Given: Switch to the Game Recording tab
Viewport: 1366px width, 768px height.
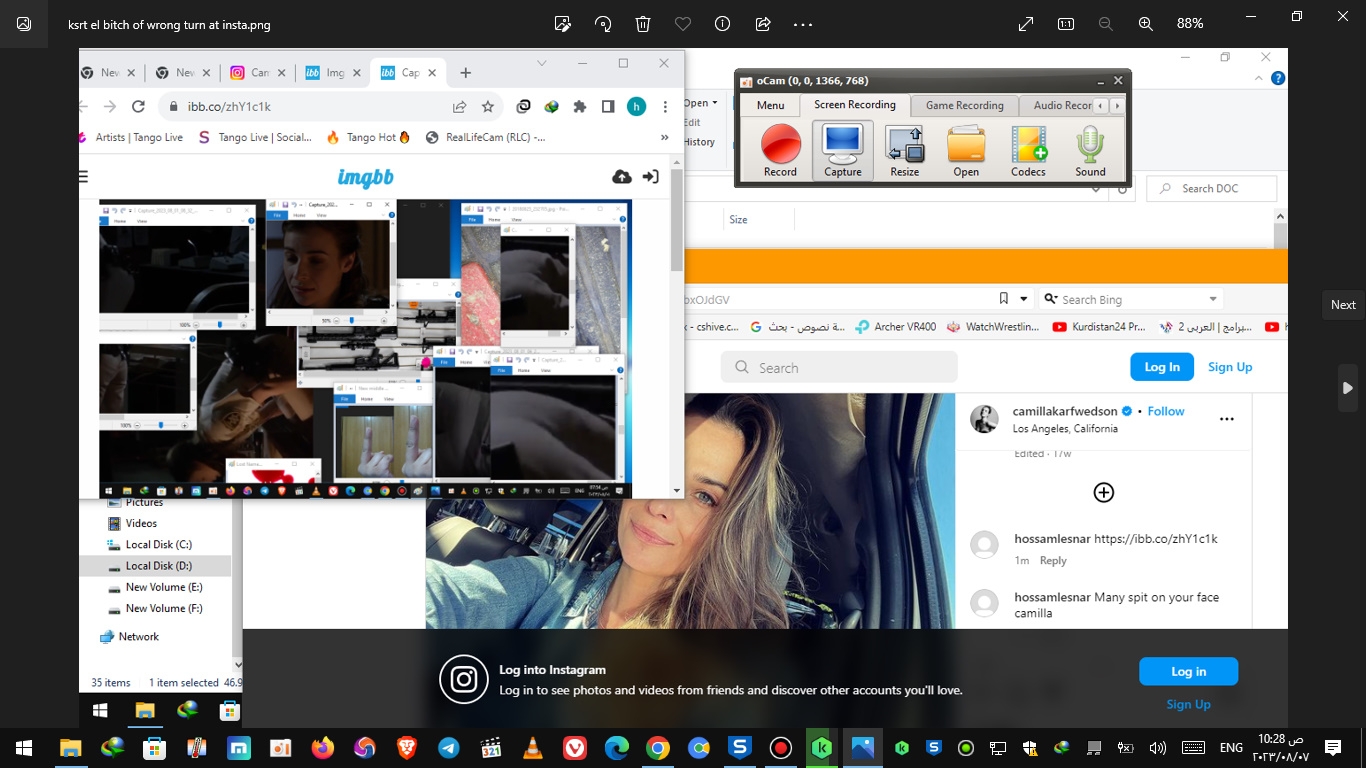Looking at the screenshot, I should [964, 105].
